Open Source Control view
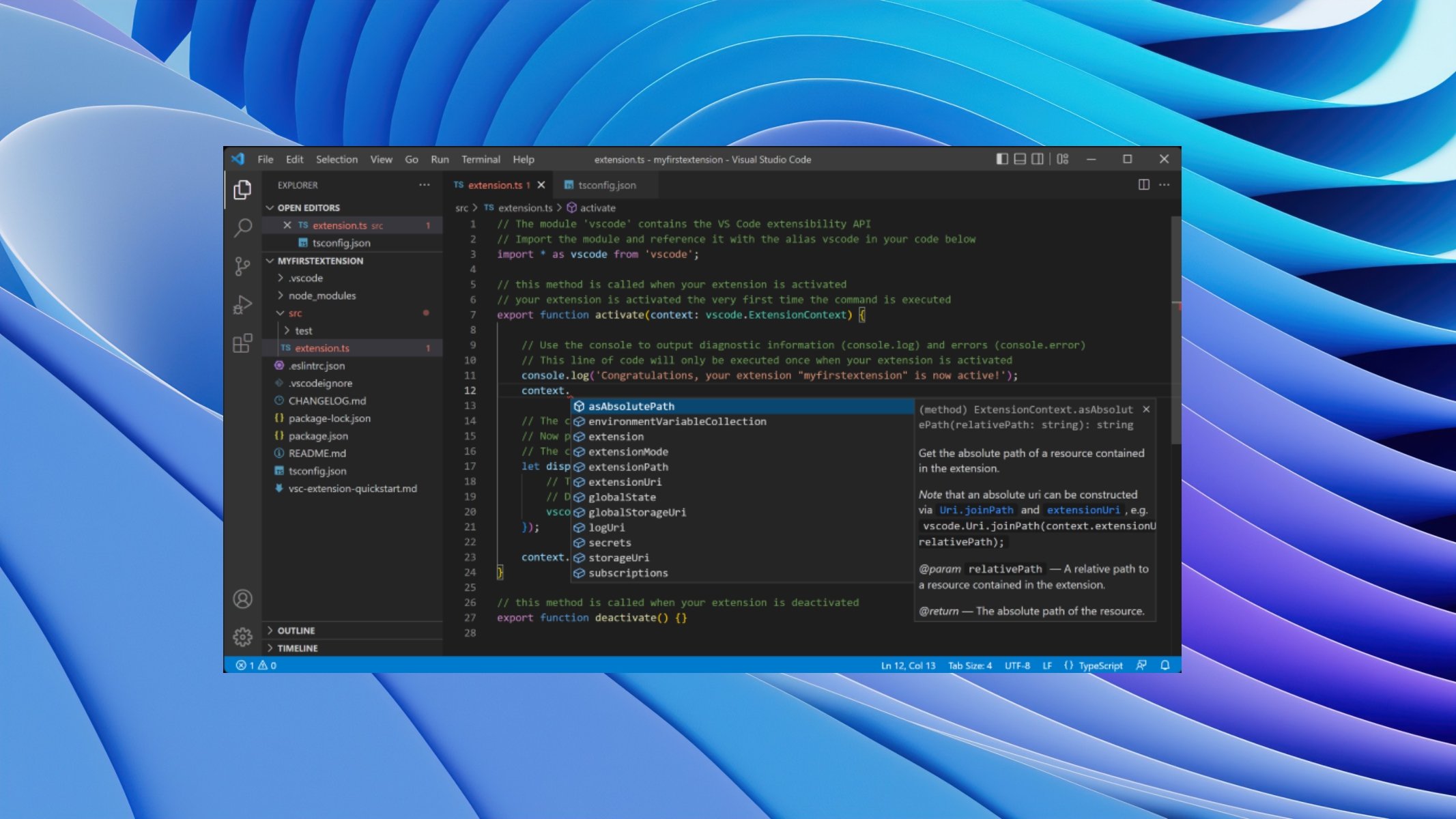Viewport: 1456px width, 819px height. click(242, 266)
